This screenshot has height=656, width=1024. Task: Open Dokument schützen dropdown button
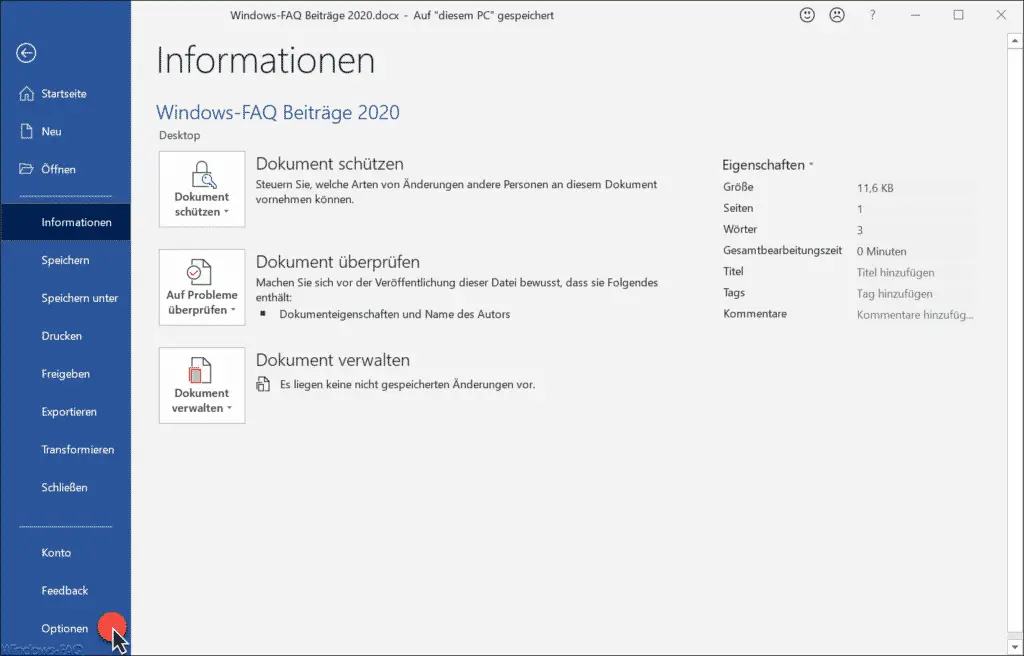click(202, 189)
